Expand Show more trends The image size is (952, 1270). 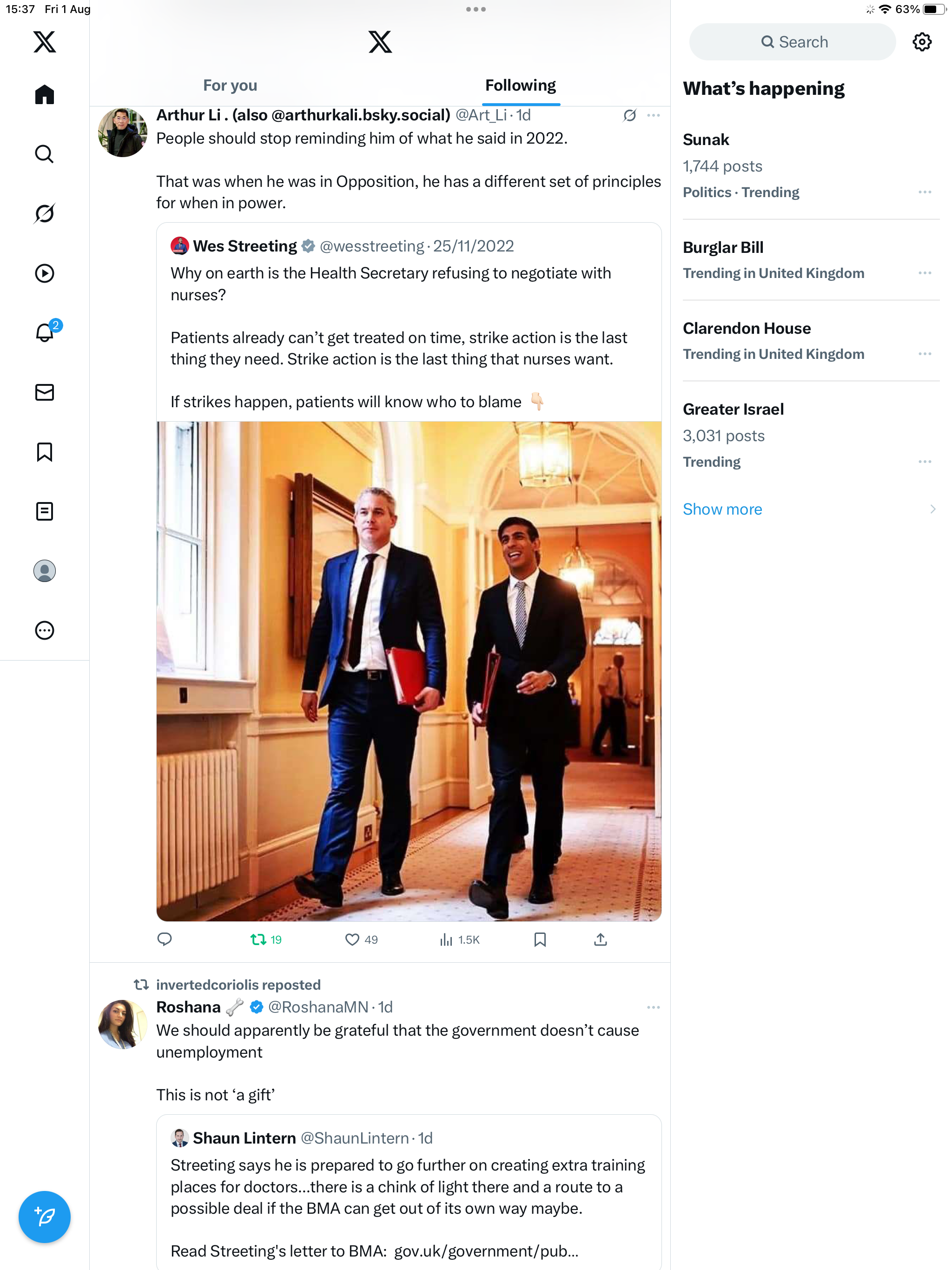point(722,509)
